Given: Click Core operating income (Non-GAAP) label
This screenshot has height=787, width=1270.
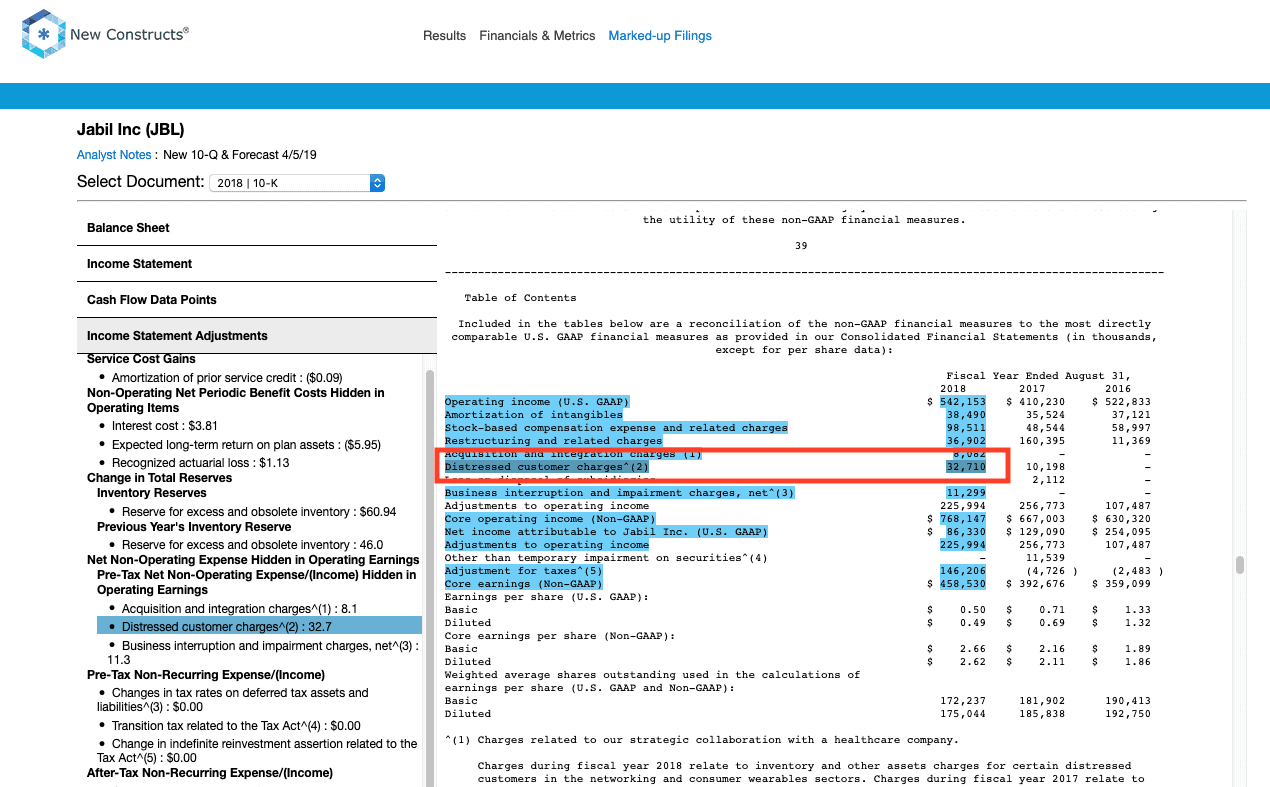Looking at the screenshot, I should pyautogui.click(x=550, y=519).
